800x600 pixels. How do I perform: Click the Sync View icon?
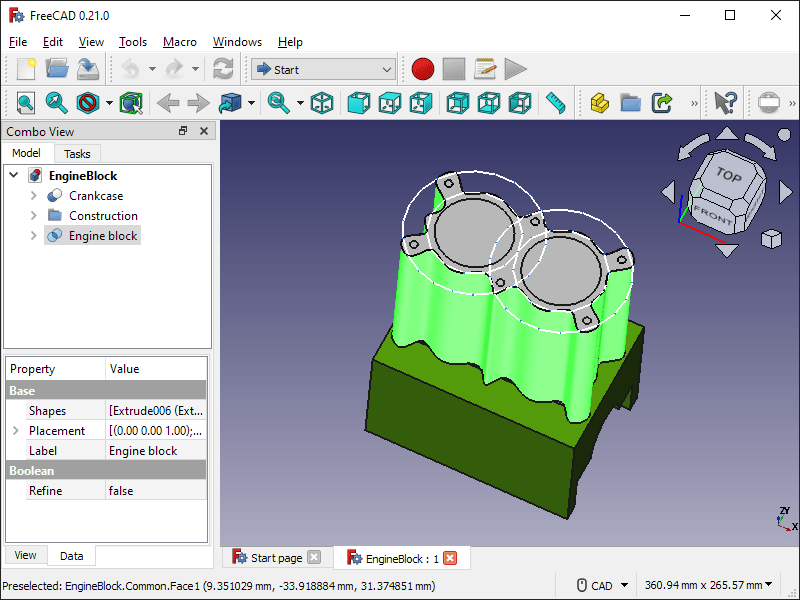(131, 102)
